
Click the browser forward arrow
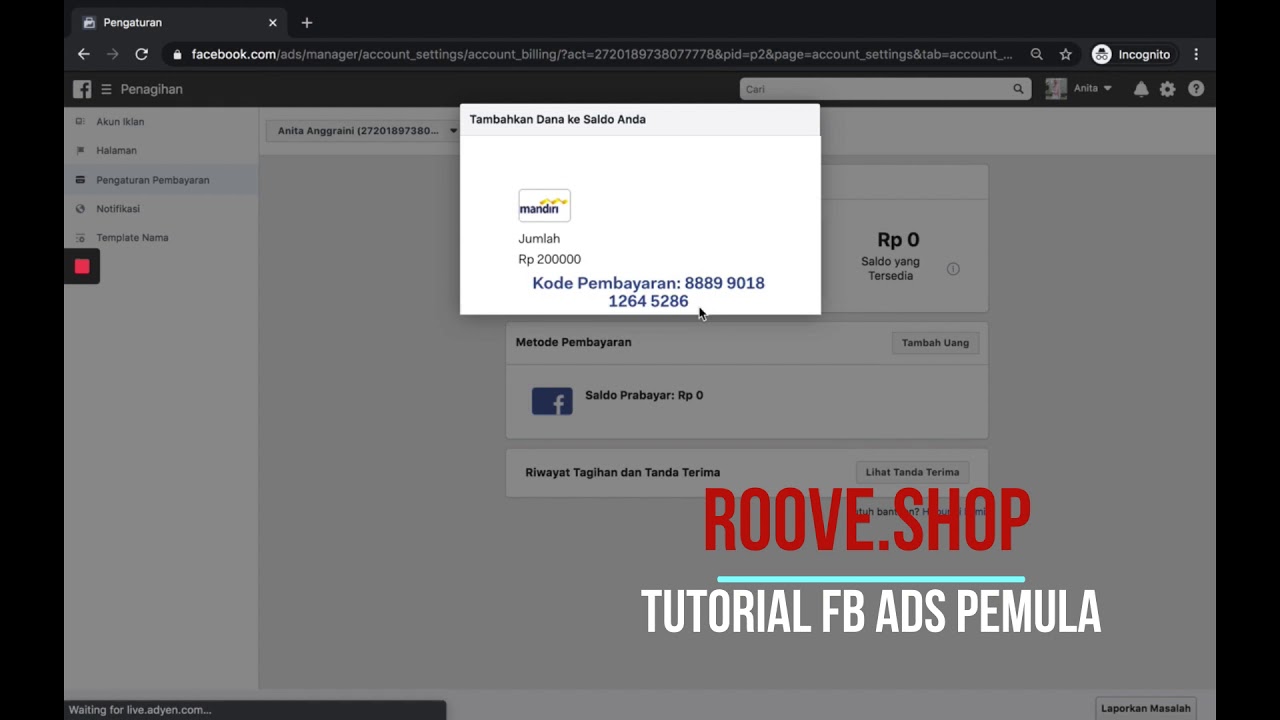pyautogui.click(x=112, y=54)
